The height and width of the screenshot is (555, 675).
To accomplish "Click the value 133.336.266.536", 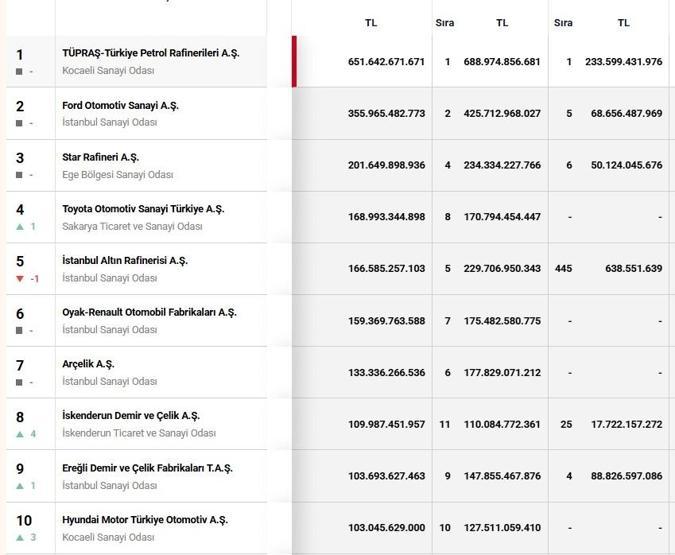I will click(x=386, y=373).
